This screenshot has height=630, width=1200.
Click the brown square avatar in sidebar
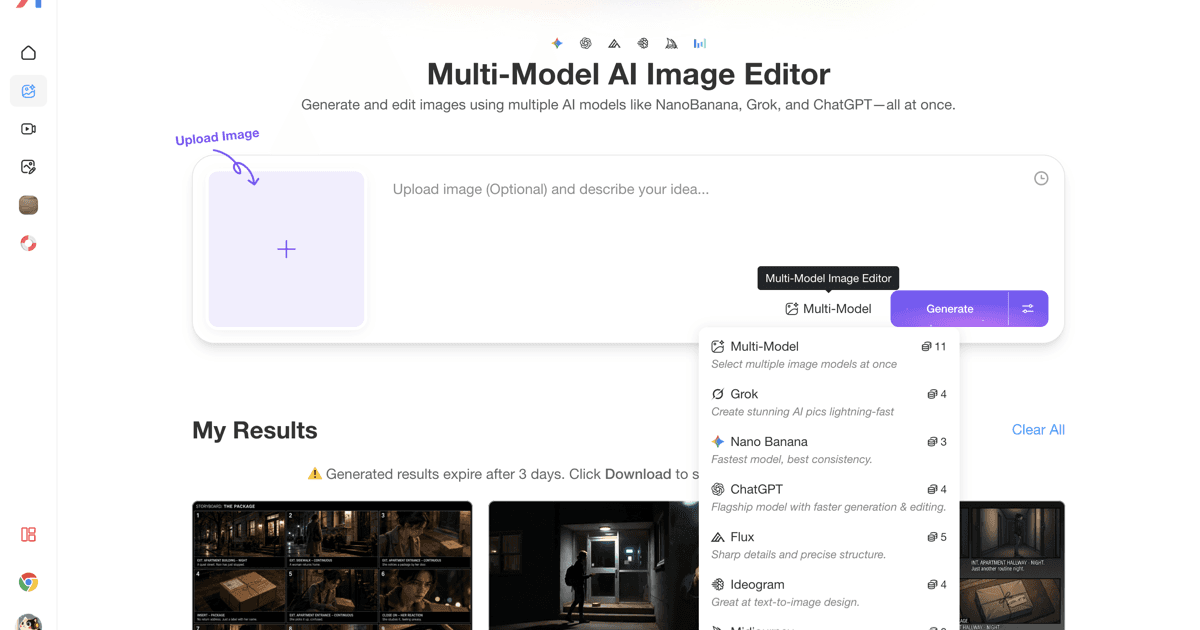(28, 205)
